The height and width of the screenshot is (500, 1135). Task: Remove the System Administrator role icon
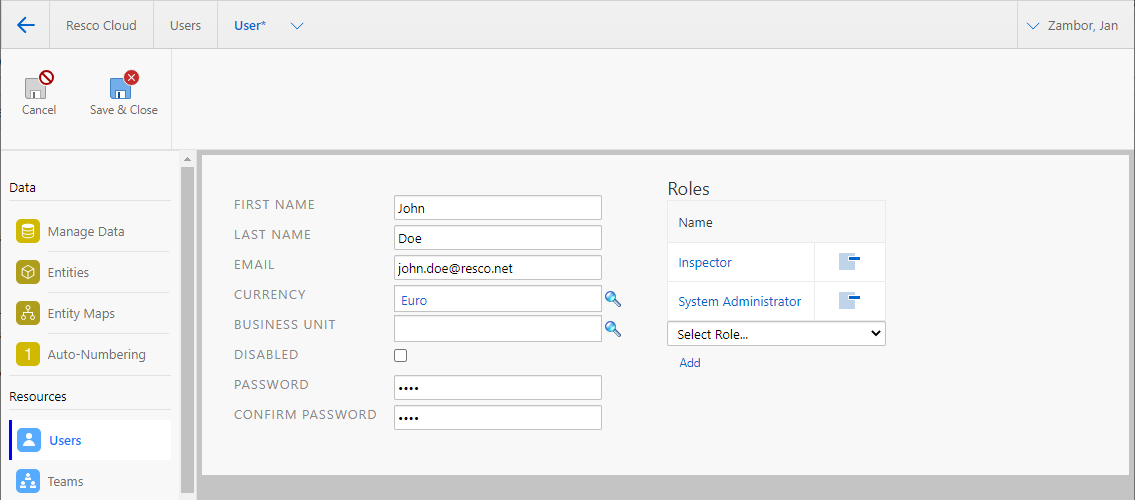[x=849, y=301]
